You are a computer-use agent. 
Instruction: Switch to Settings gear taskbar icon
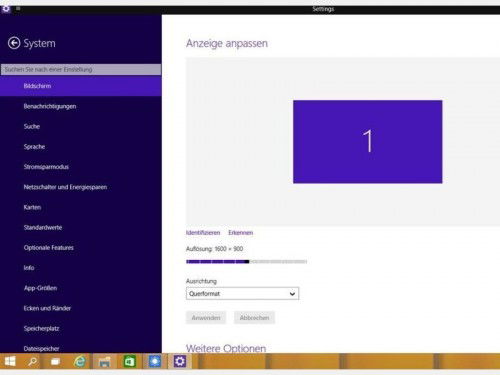coord(180,361)
